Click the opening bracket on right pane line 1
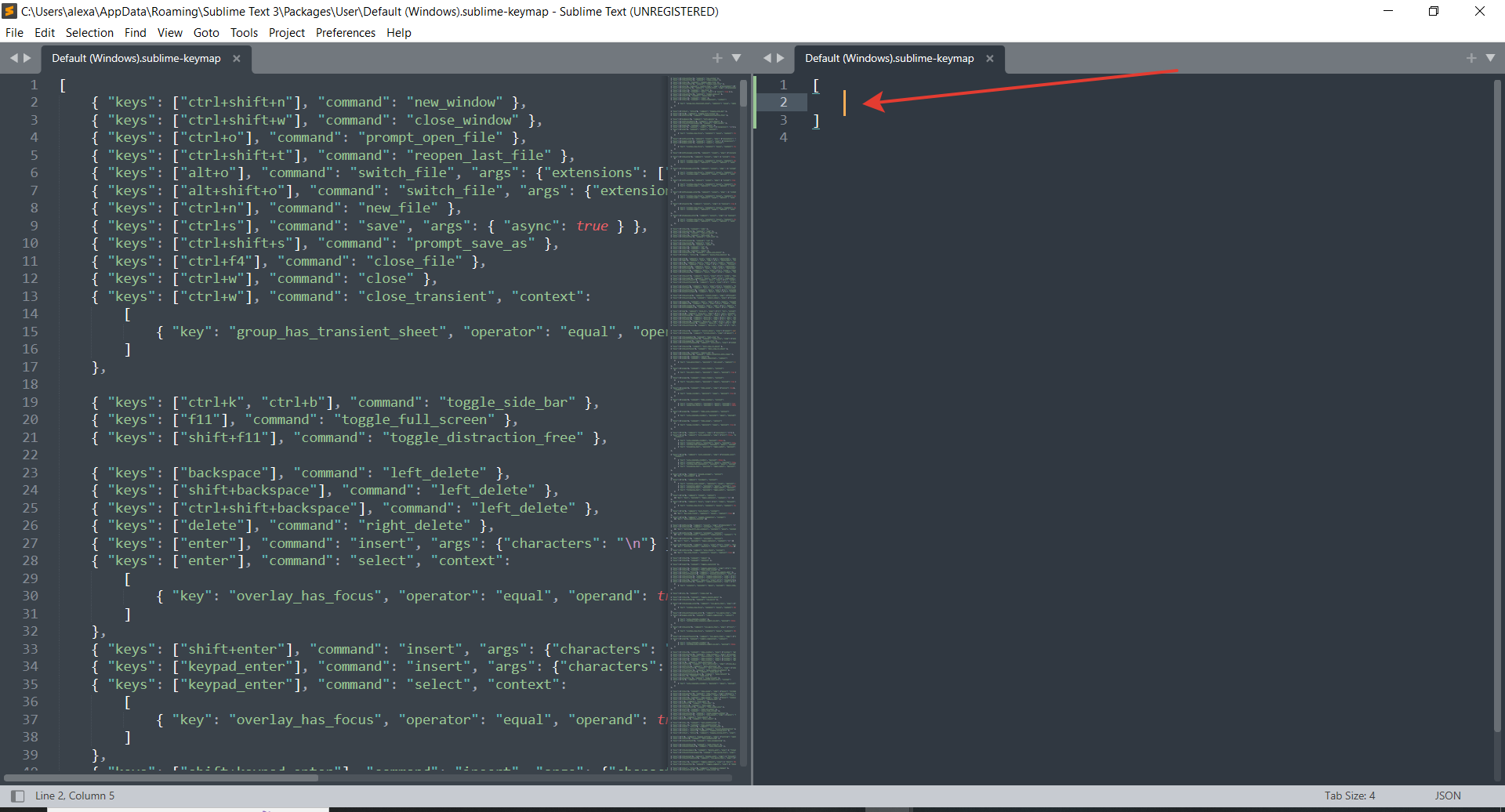The image size is (1505, 812). click(816, 85)
